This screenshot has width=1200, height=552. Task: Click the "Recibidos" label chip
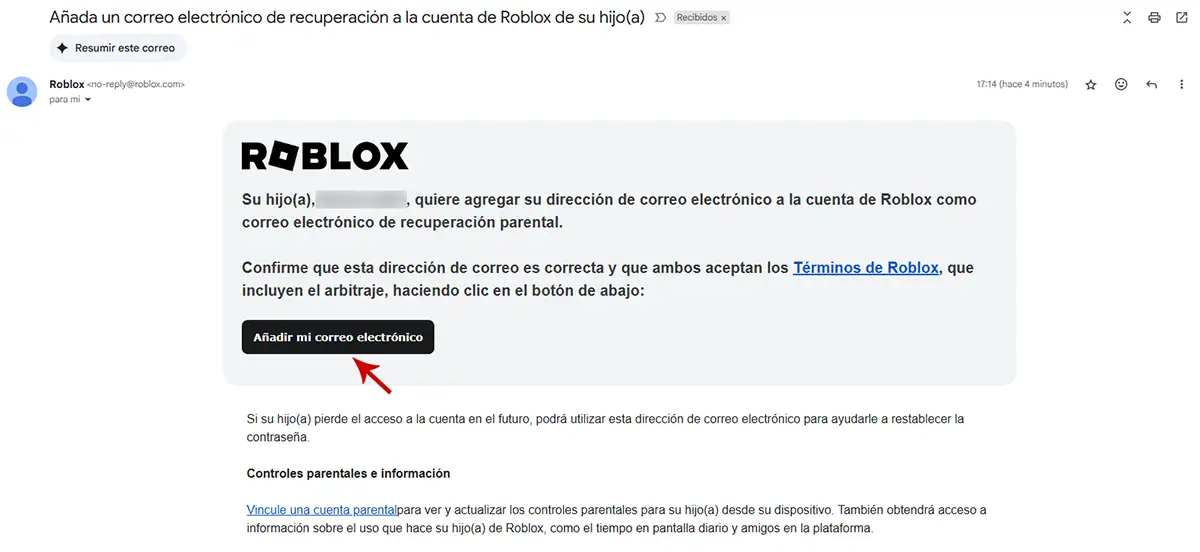tap(697, 18)
